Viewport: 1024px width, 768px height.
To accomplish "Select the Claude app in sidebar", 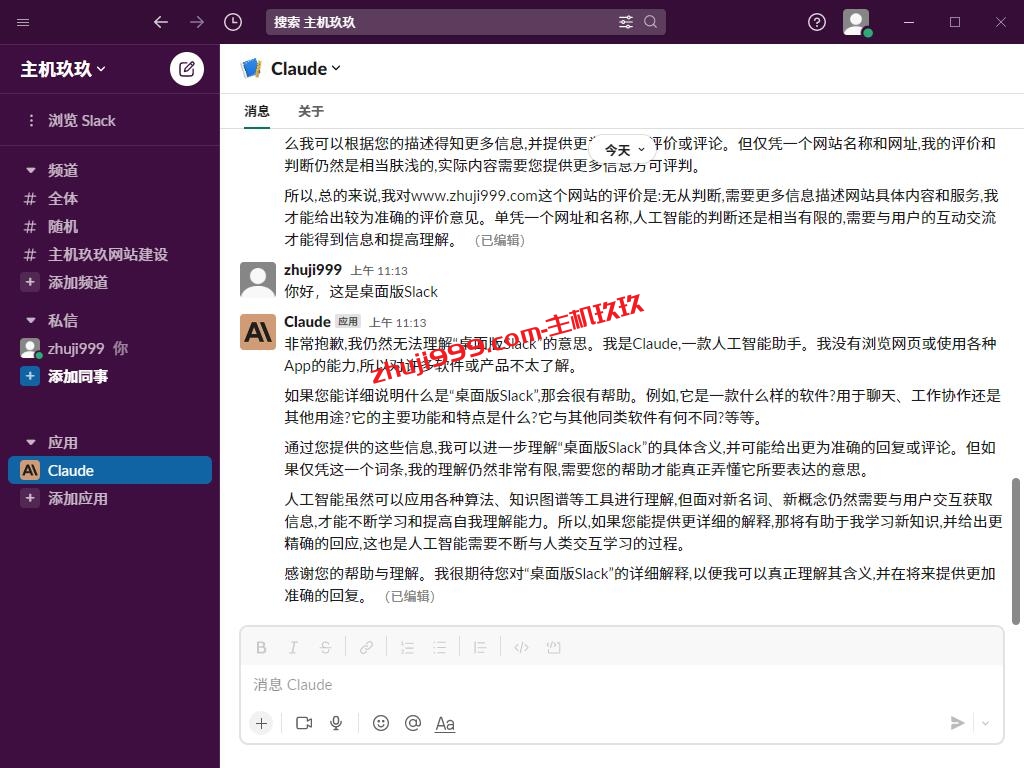I will pyautogui.click(x=110, y=470).
